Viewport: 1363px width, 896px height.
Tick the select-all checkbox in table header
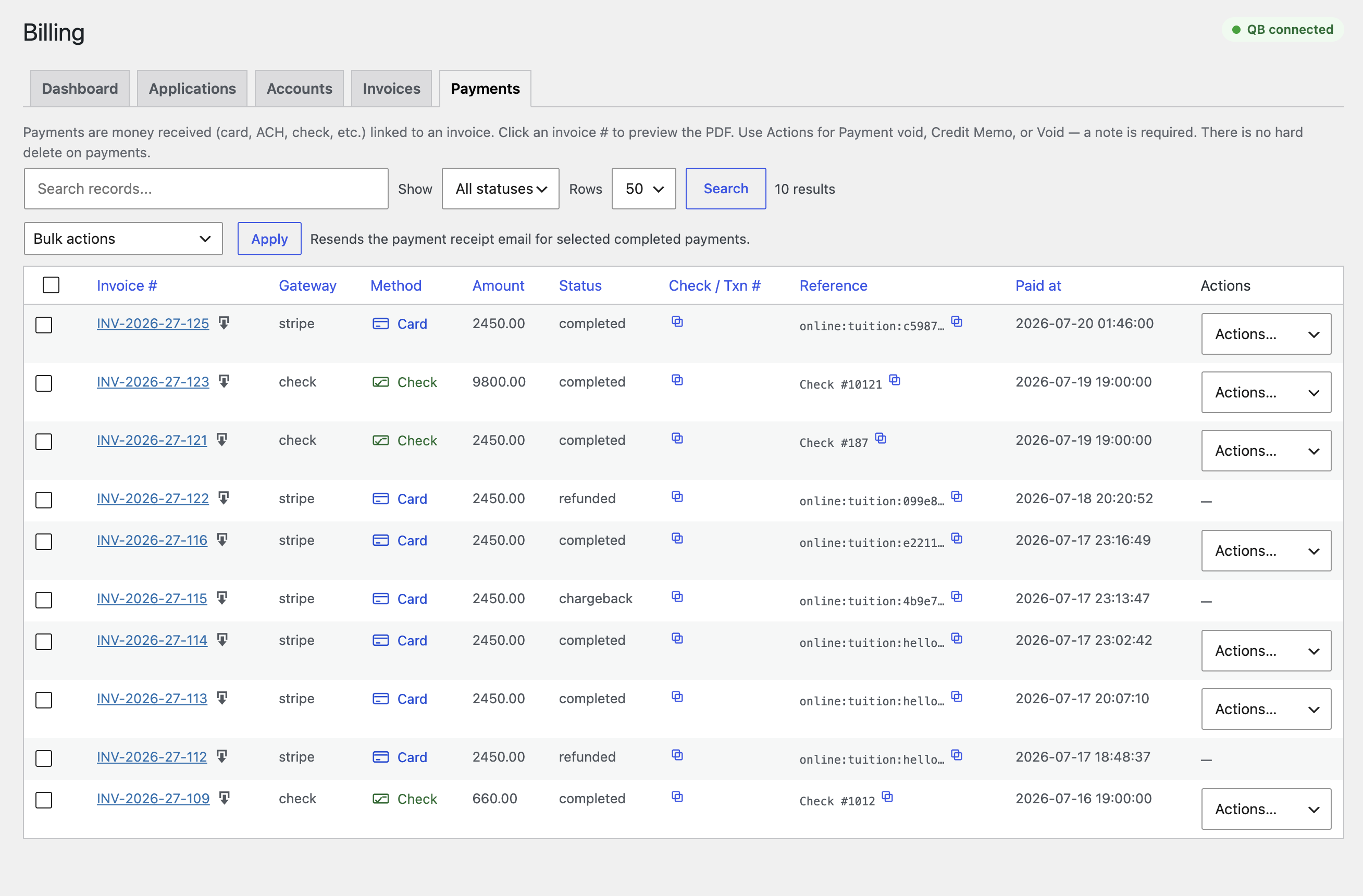[x=51, y=285]
